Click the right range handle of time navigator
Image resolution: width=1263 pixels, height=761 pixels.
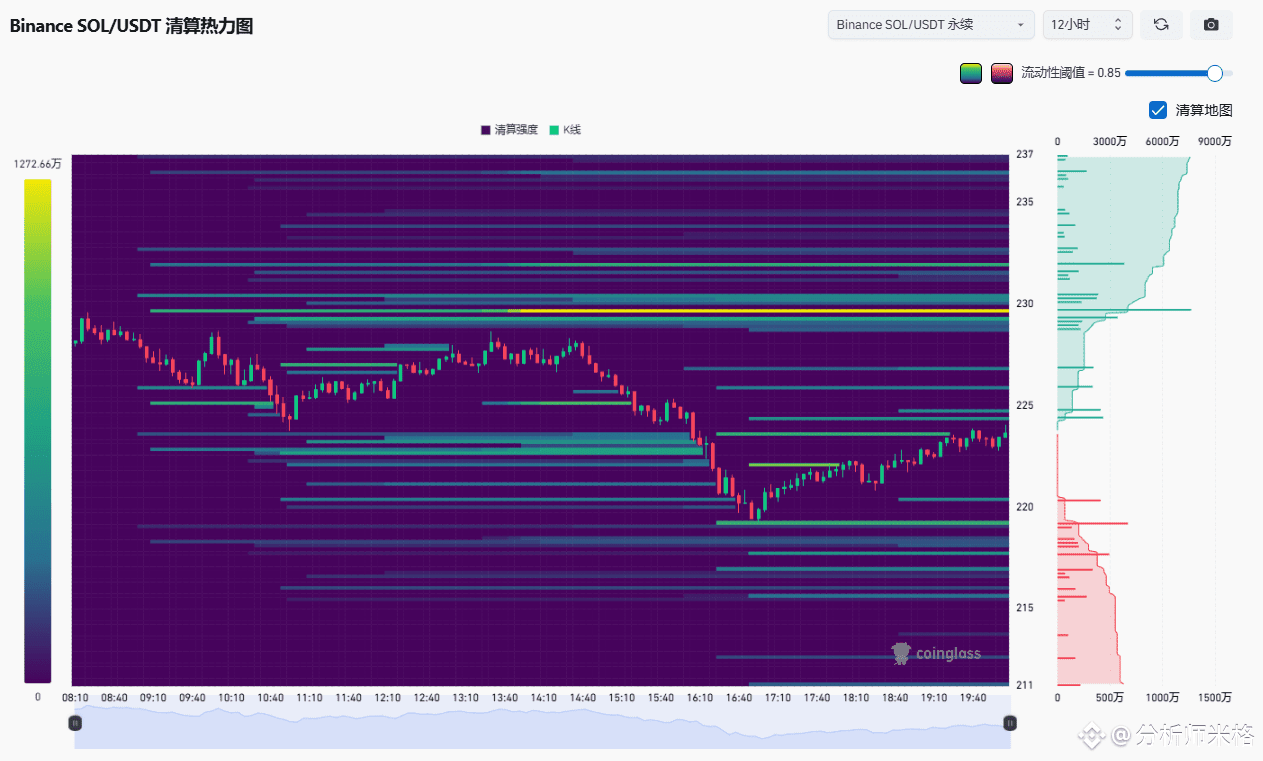coord(1010,722)
